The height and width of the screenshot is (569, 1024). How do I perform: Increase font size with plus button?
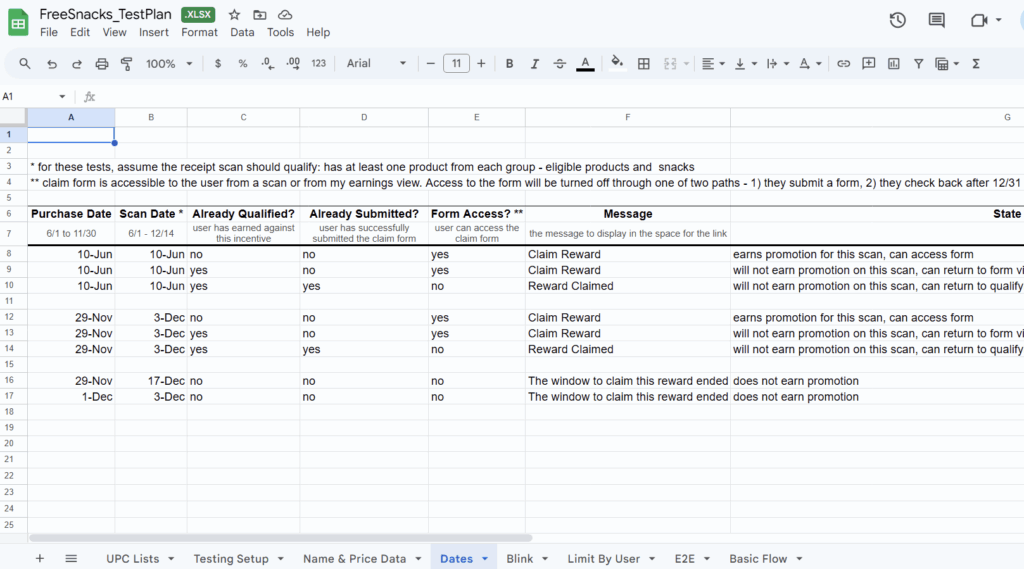pyautogui.click(x=481, y=64)
